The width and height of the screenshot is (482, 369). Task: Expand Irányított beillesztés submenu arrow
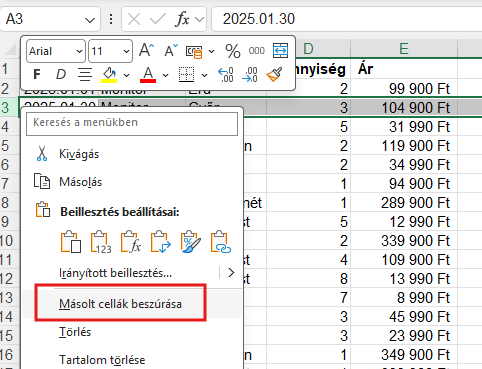pyautogui.click(x=231, y=273)
